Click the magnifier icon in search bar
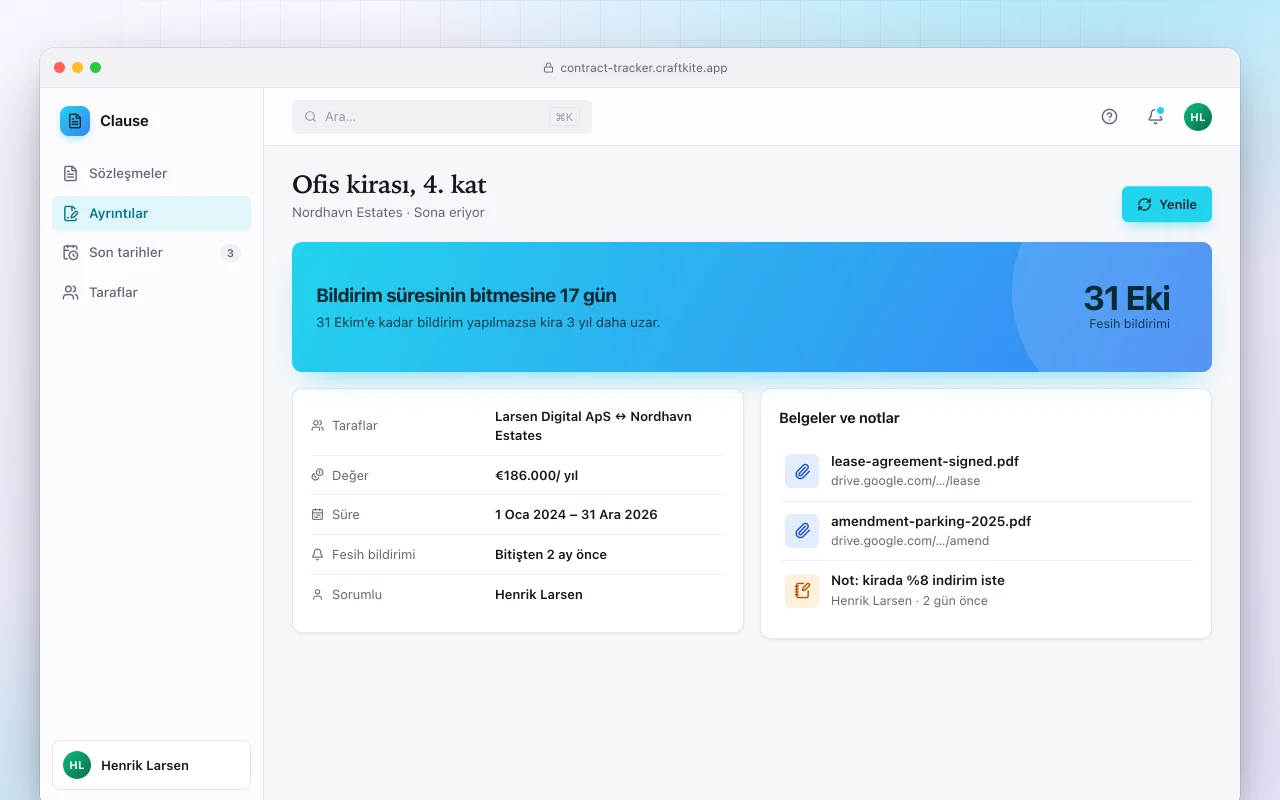 [311, 117]
